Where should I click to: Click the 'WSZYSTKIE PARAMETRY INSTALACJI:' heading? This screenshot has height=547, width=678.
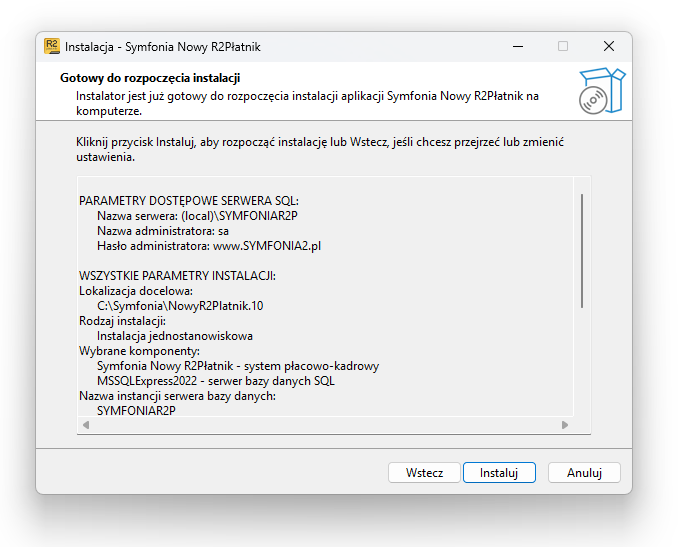point(177,276)
